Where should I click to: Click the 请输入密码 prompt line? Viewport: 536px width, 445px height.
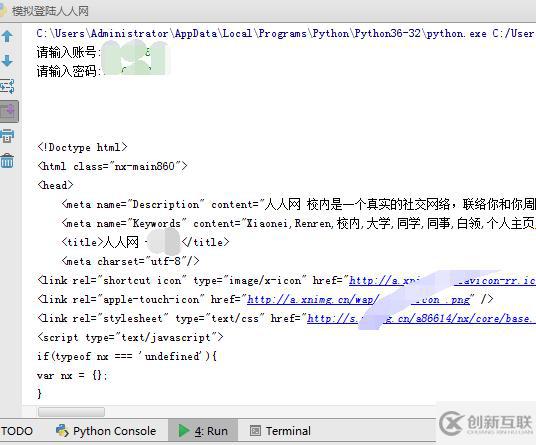click(69, 71)
